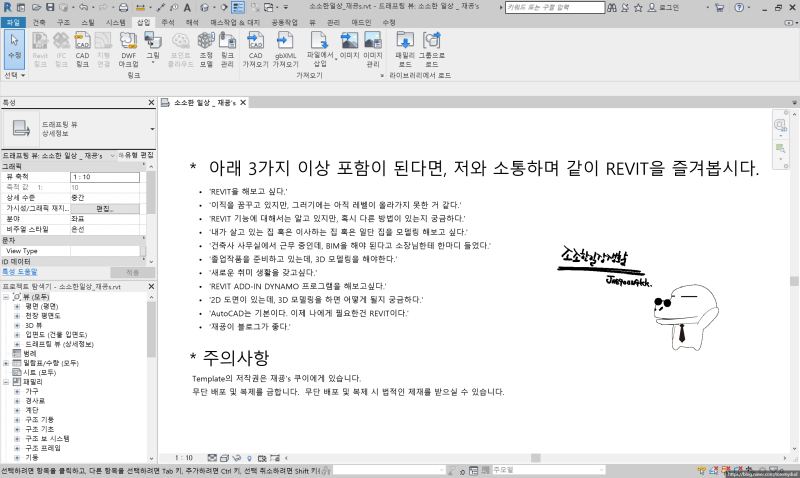Open the 조정 모델 tool
Screen dimensions: 800x478
[x=206, y=49]
